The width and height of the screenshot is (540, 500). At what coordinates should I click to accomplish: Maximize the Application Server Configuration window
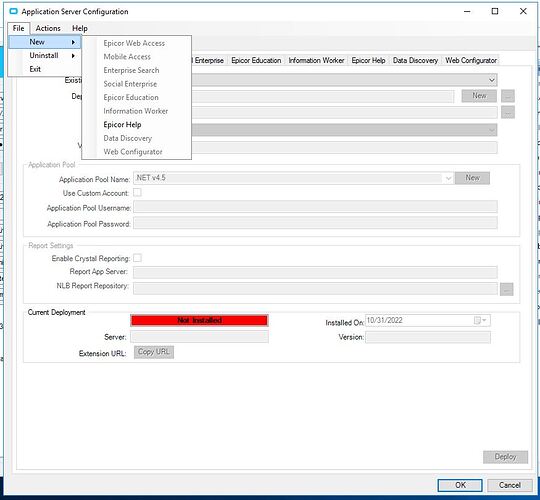click(x=495, y=11)
